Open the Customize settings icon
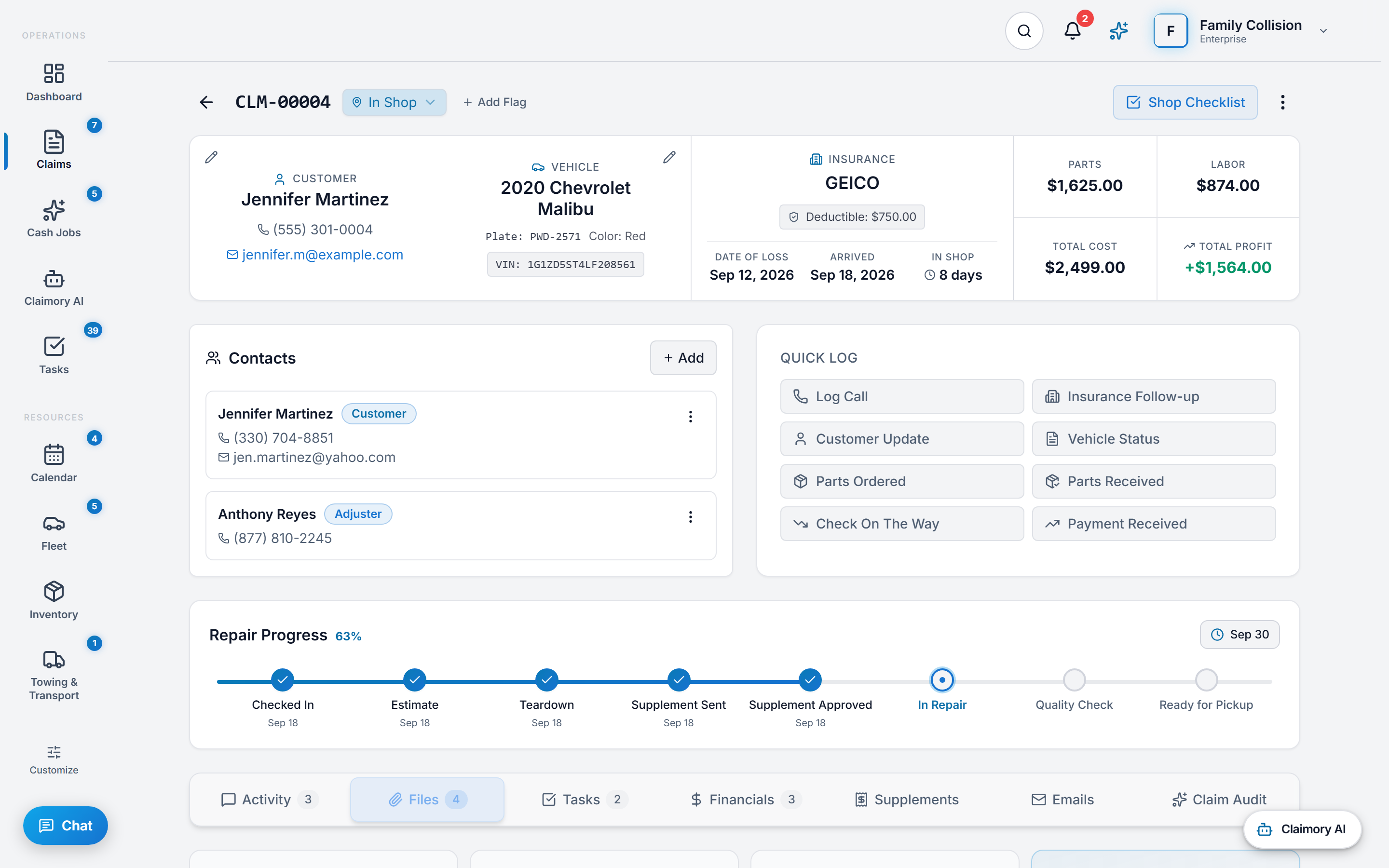This screenshot has height=868, width=1389. click(54, 759)
